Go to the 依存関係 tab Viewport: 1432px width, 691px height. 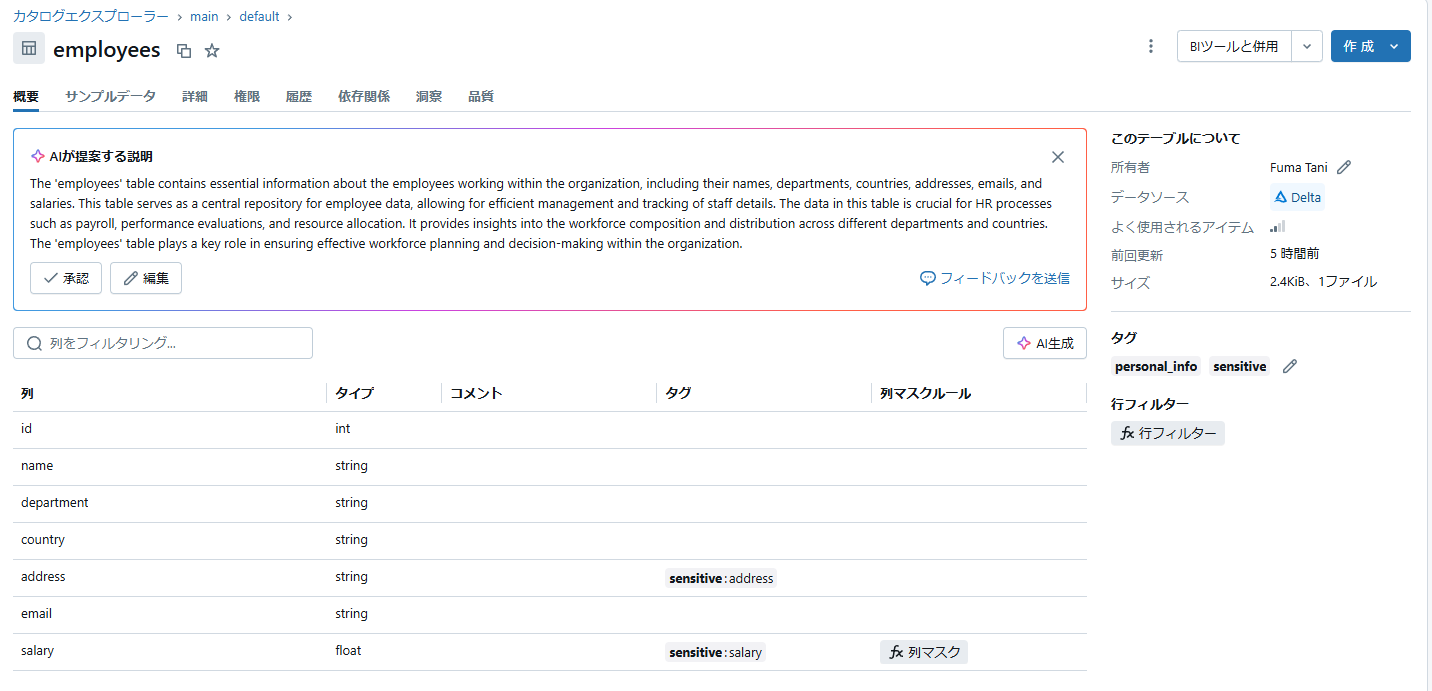click(364, 97)
